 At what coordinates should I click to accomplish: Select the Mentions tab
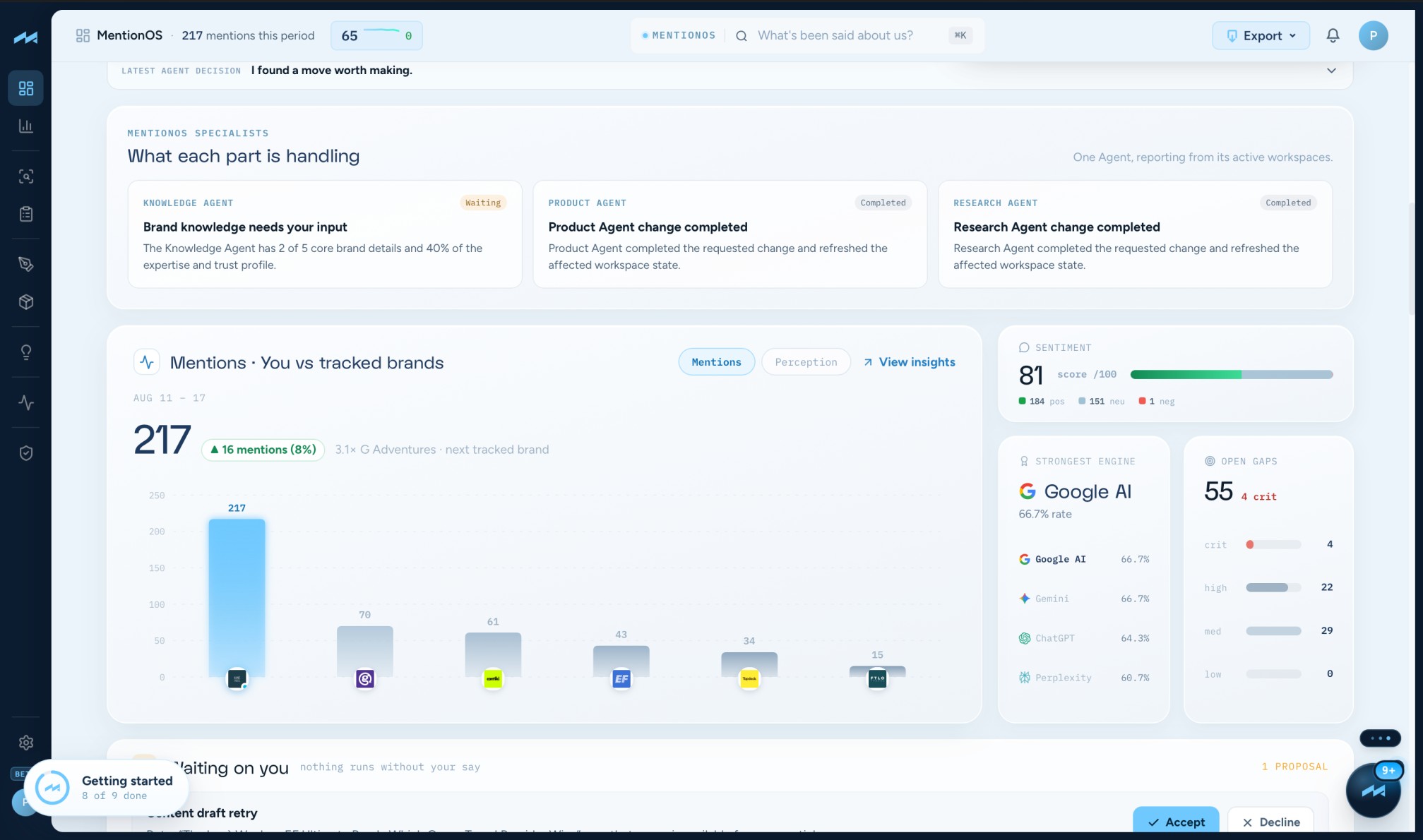716,362
